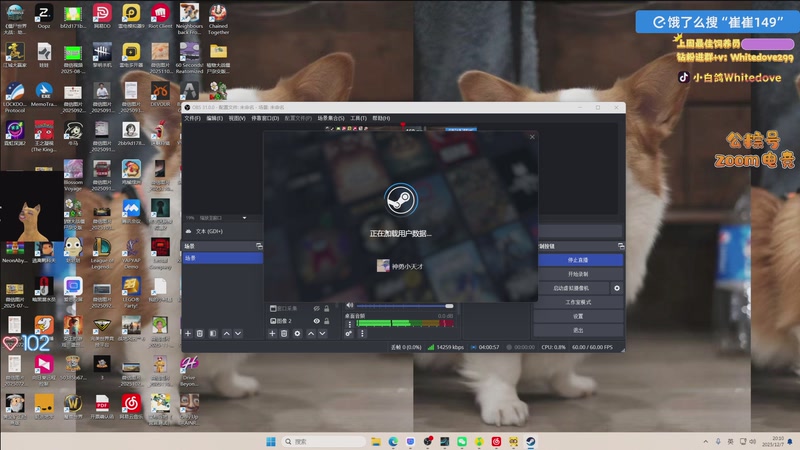This screenshot has height=450, width=800.
Task: Open World of Warcraft desktop shortcut
Action: click(73, 407)
